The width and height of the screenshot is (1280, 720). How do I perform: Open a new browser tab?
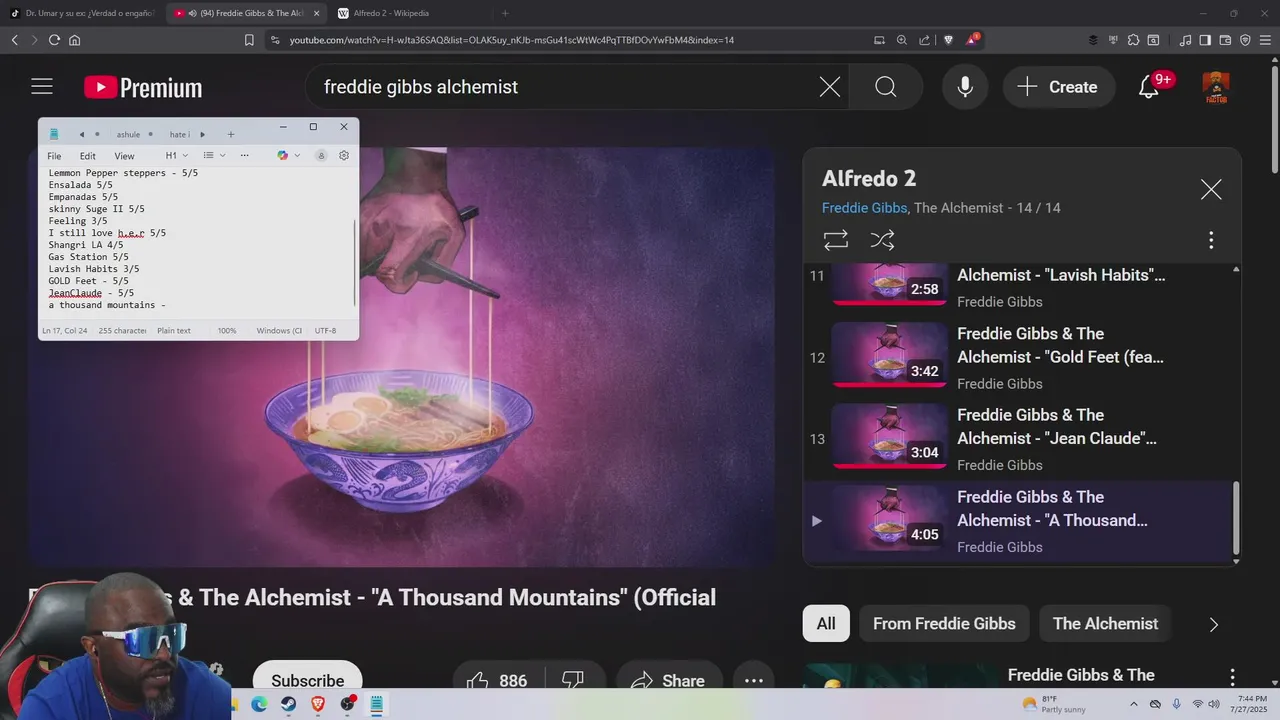[x=505, y=13]
